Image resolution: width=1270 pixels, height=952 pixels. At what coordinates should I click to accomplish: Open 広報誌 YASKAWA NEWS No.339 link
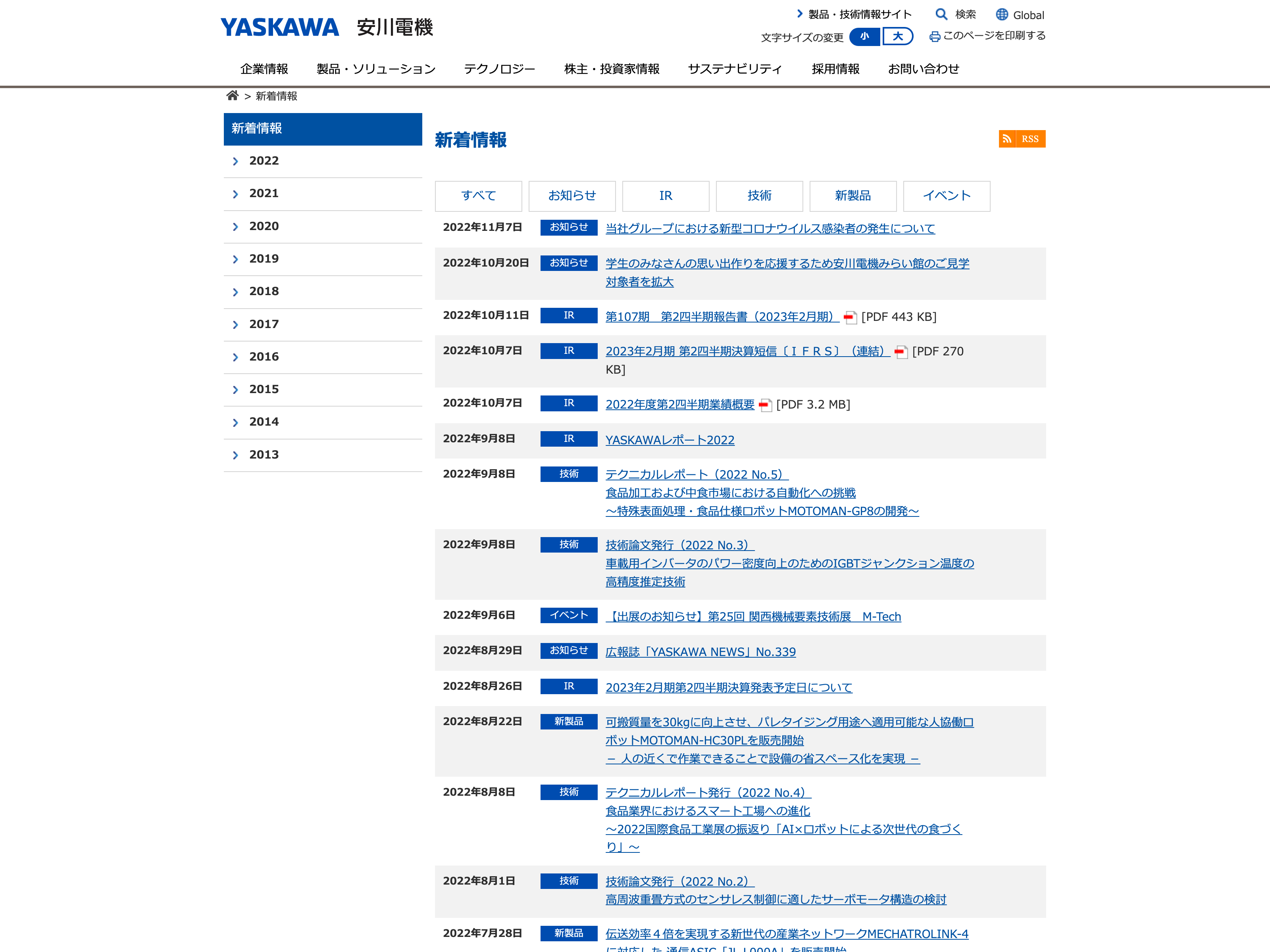(x=700, y=652)
